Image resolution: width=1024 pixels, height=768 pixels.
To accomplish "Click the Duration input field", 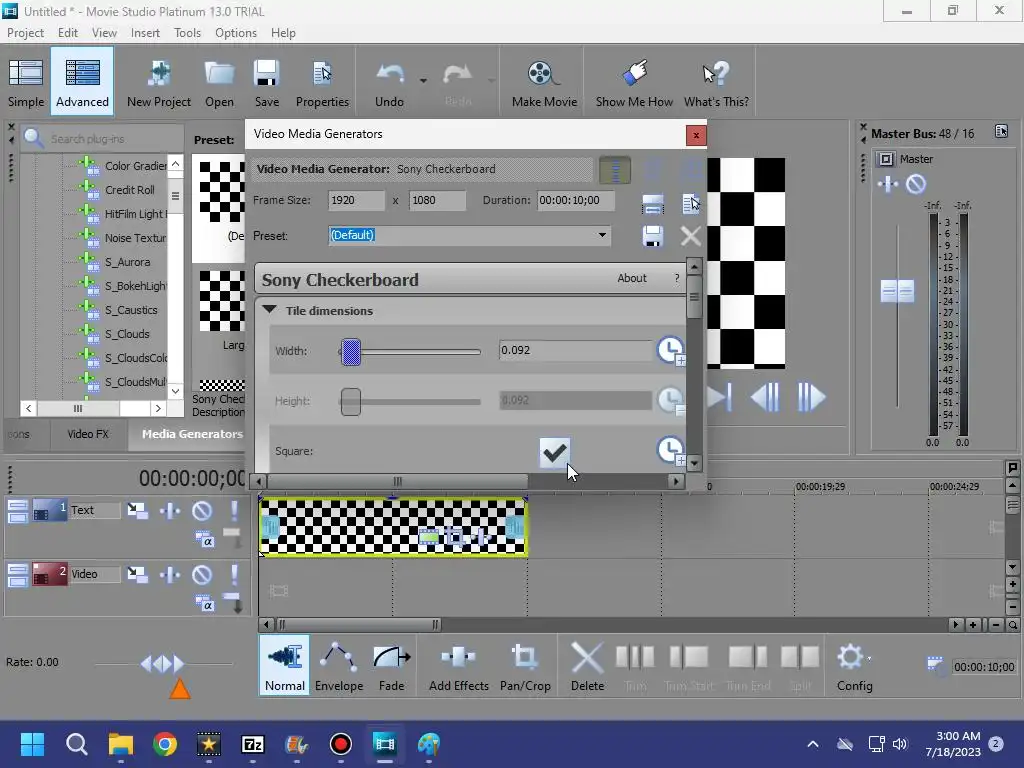I will pos(575,200).
